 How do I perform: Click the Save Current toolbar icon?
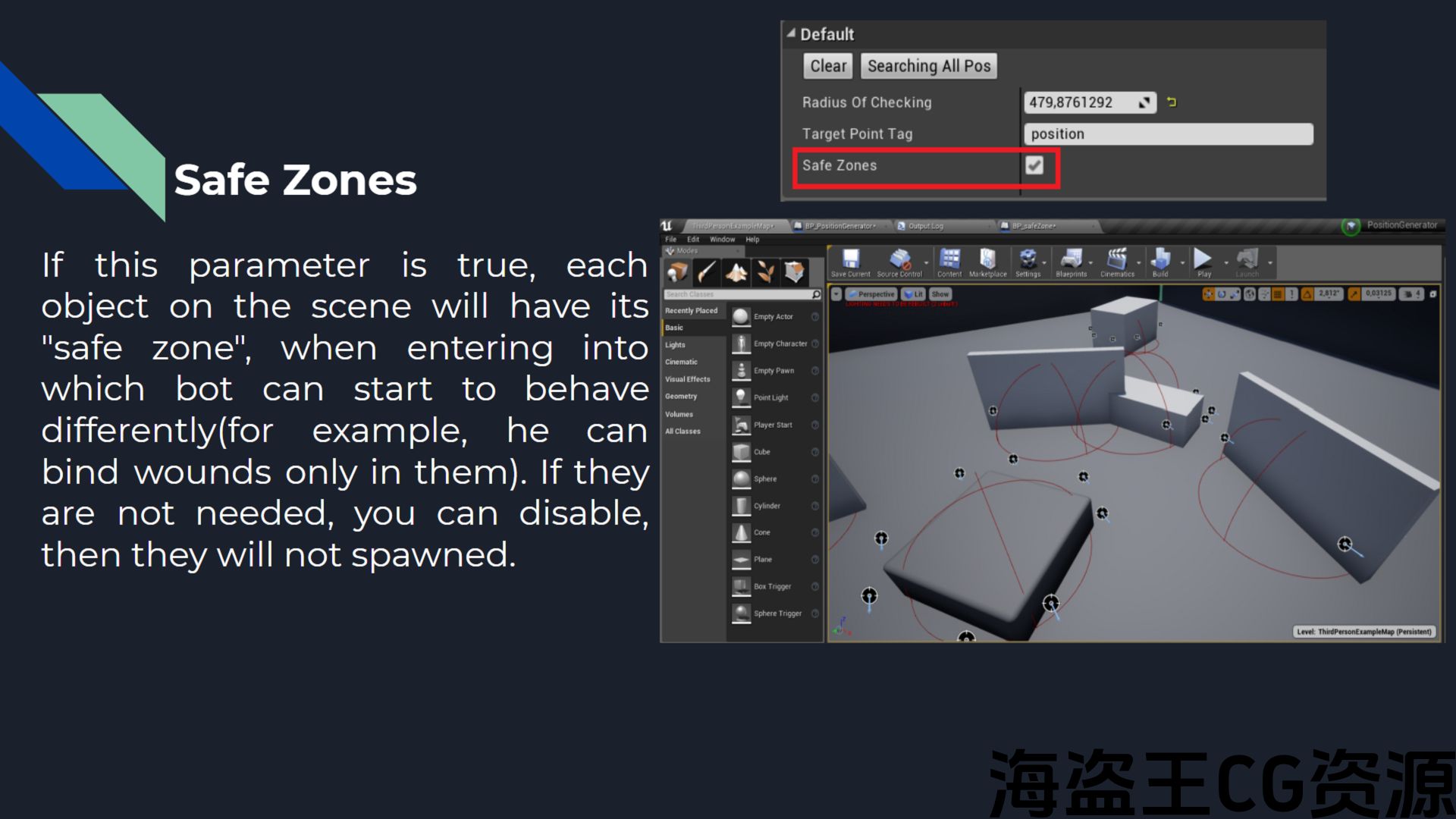click(x=850, y=262)
